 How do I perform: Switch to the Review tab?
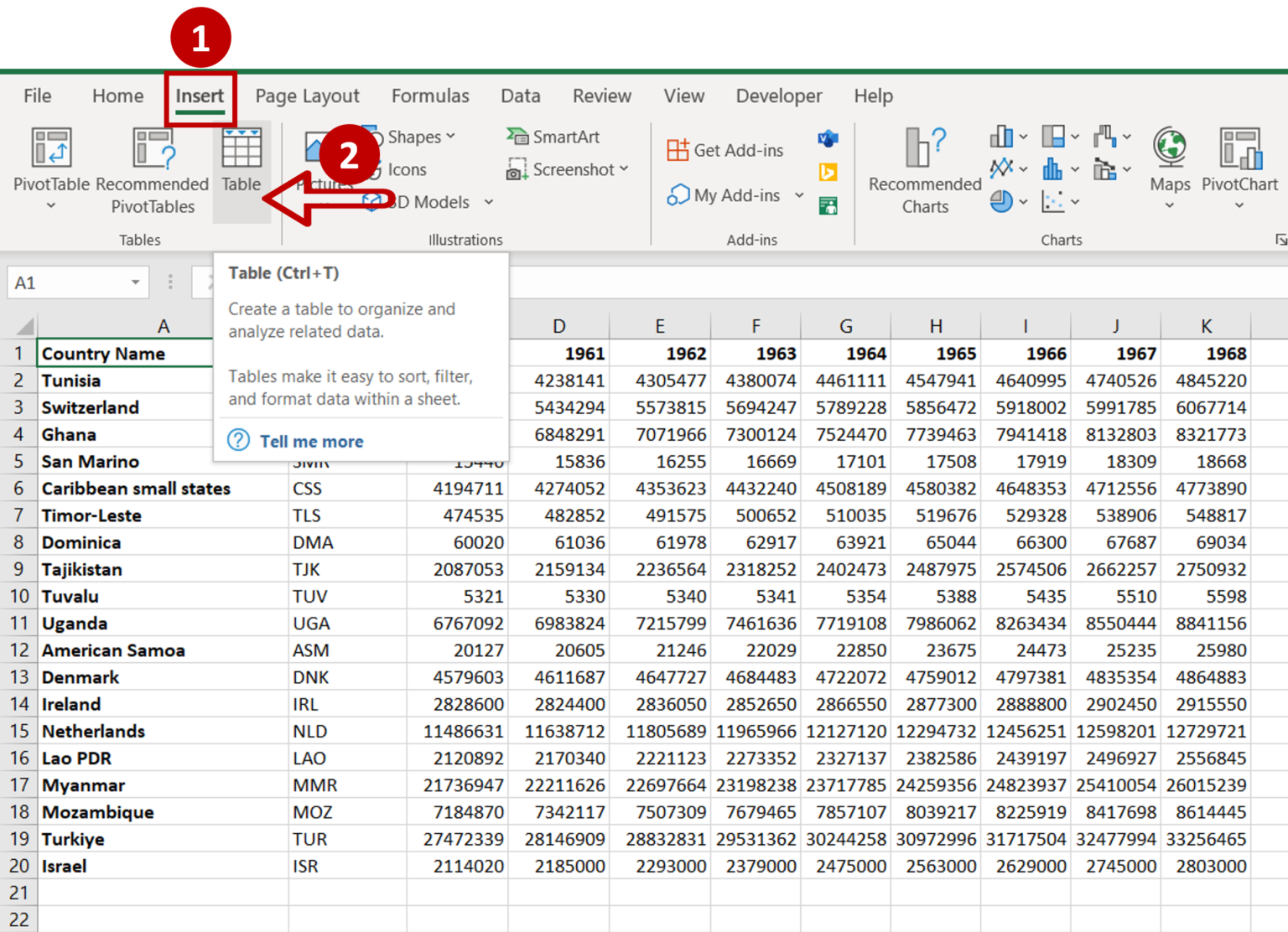[x=602, y=96]
